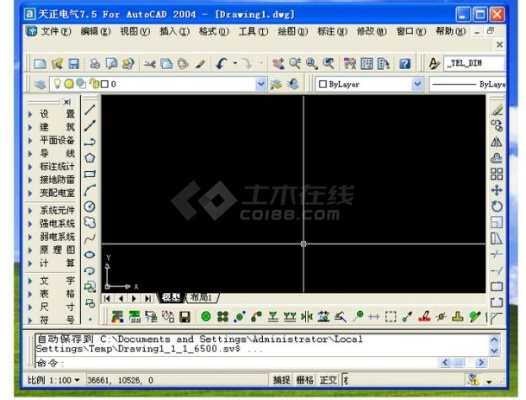Click the ByLayer linetype selector
The height and width of the screenshot is (400, 526).
click(467, 84)
